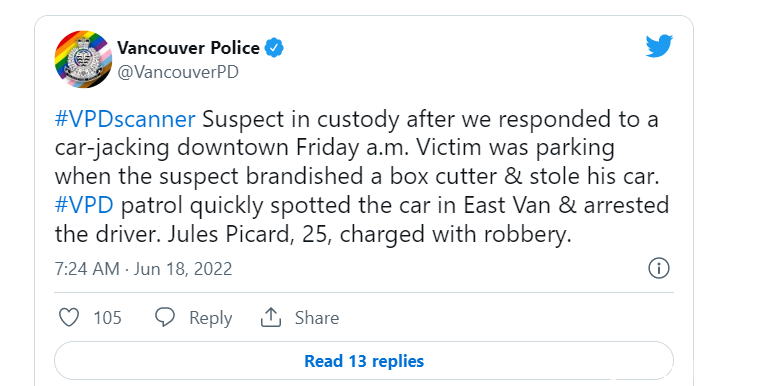
Task: Click the Read 13 replies button
Action: click(x=364, y=361)
